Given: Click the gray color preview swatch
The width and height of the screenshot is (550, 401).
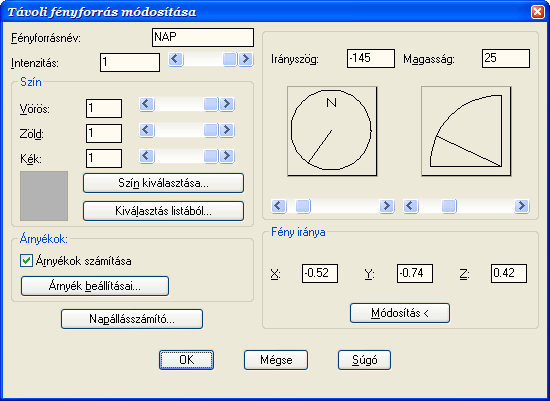Looking at the screenshot, I should [x=44, y=196].
